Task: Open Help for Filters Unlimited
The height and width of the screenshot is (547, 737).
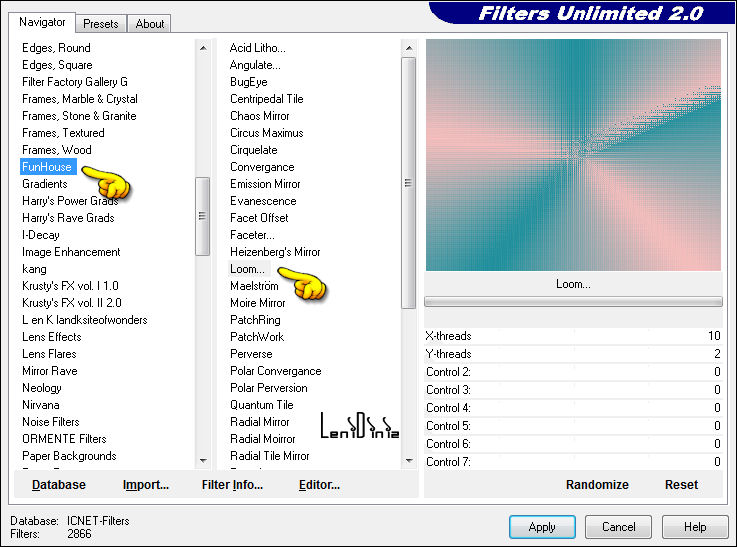Action: click(695, 526)
